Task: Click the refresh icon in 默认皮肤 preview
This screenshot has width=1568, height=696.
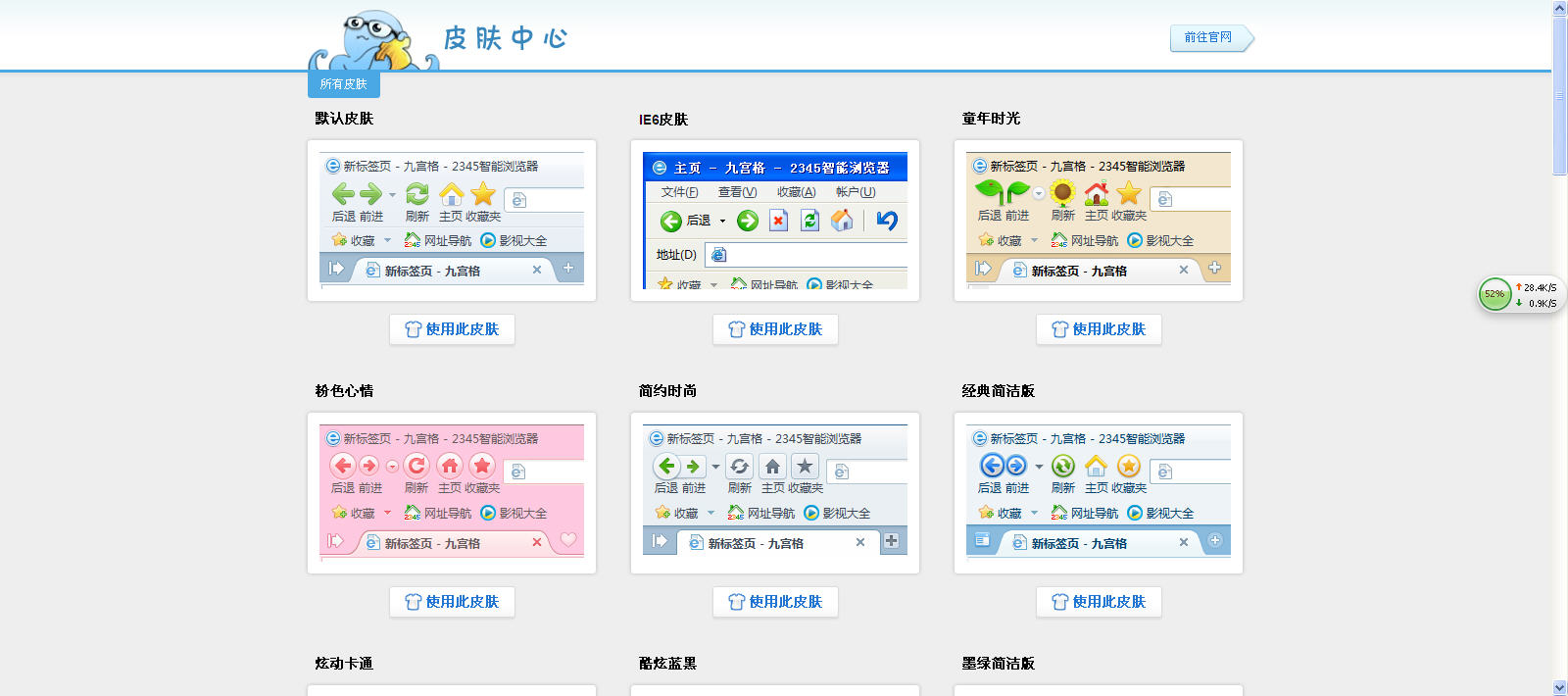Action: pos(417,194)
